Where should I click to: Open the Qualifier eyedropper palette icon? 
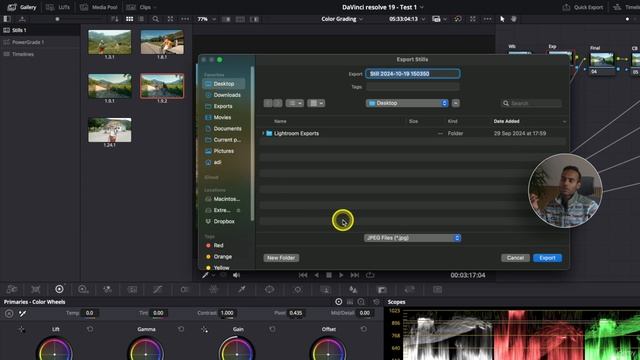[x=242, y=290]
